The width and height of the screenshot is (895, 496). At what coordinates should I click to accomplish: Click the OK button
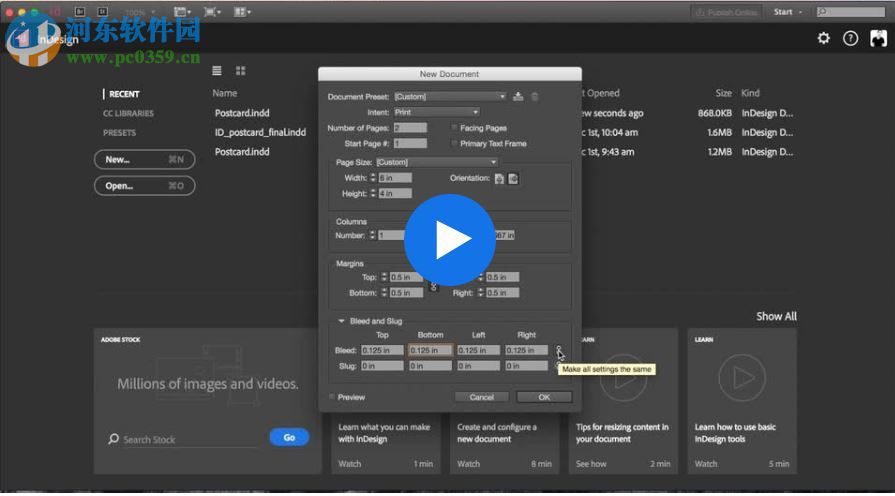tap(544, 397)
